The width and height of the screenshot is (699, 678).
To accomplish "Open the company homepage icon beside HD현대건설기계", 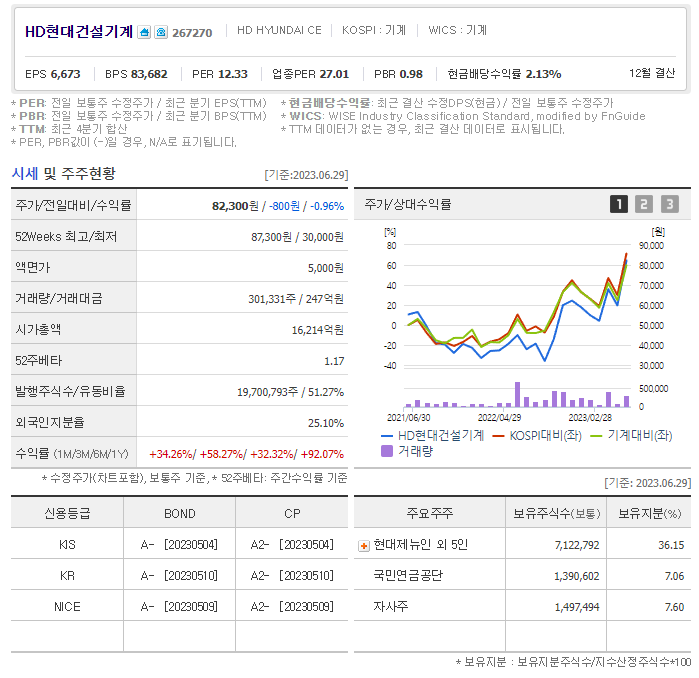I will (144, 32).
